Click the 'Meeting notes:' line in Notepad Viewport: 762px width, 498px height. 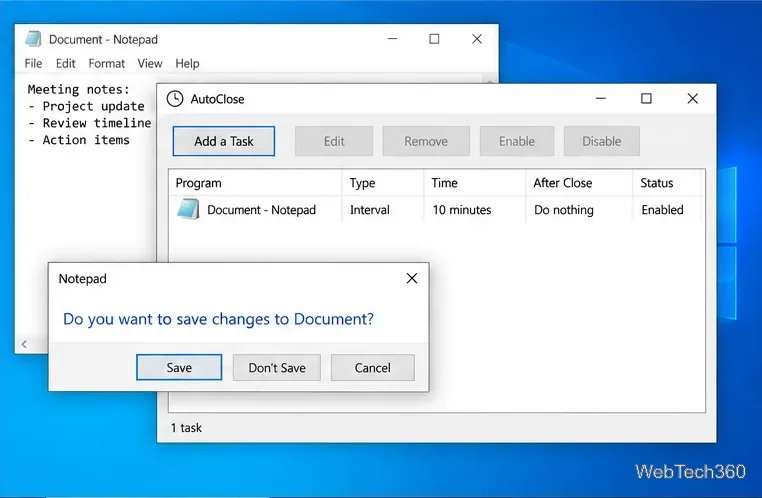click(x=79, y=89)
